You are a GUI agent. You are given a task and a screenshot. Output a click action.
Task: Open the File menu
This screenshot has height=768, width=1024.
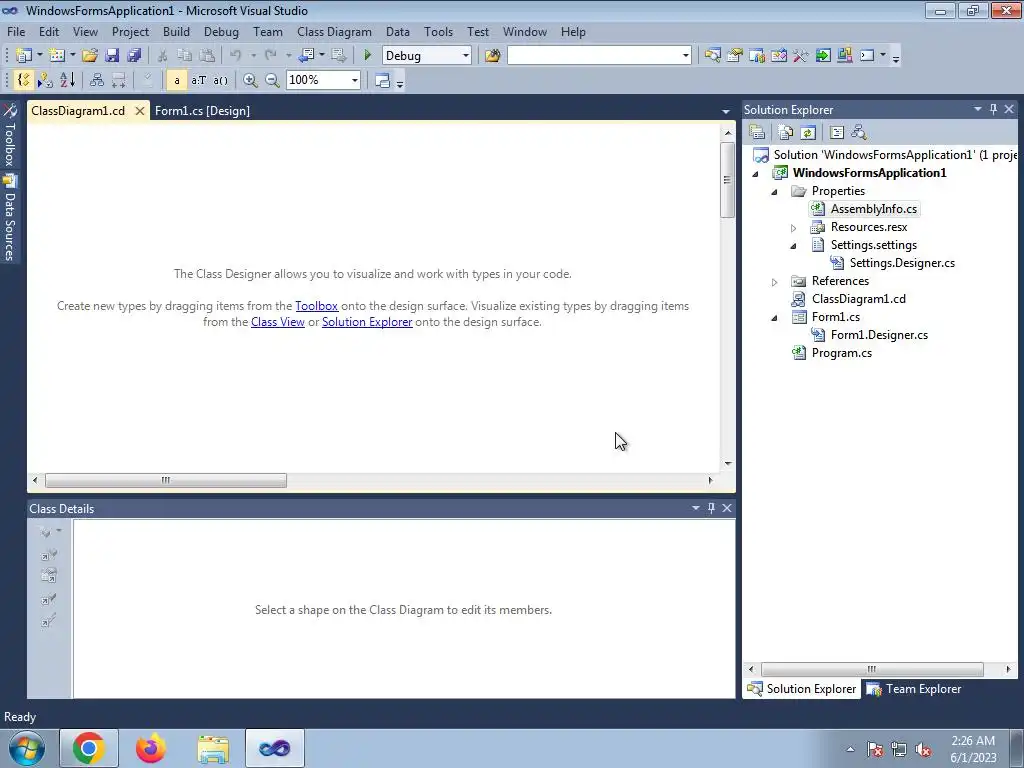(x=16, y=31)
